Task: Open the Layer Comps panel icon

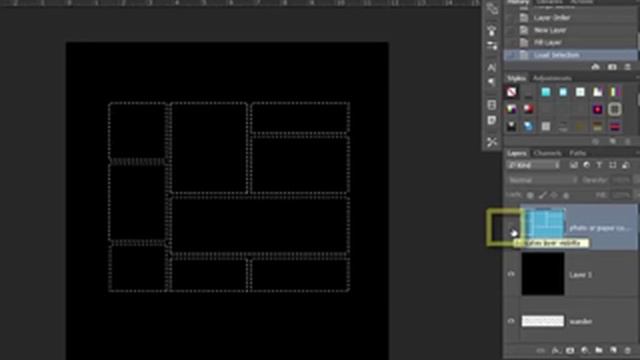Action: point(492,105)
